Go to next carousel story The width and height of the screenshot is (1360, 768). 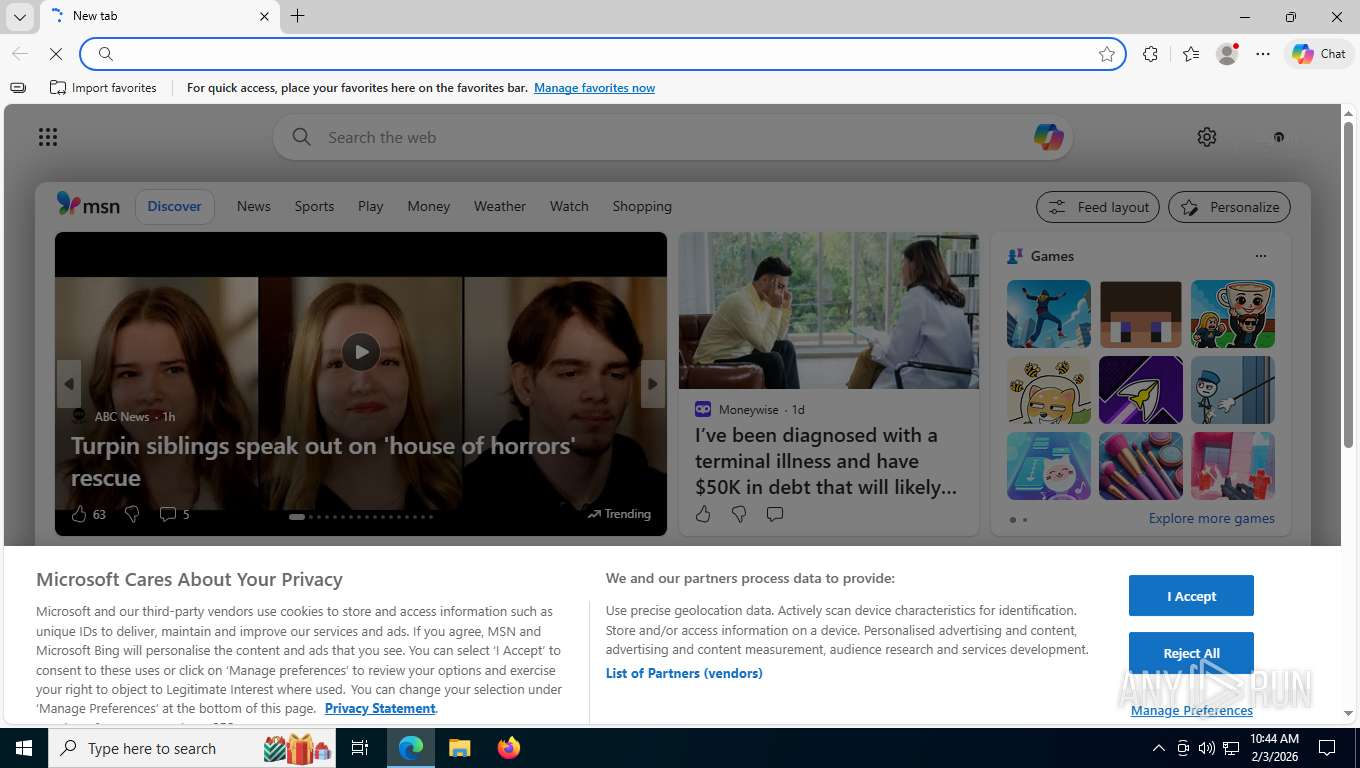652,383
